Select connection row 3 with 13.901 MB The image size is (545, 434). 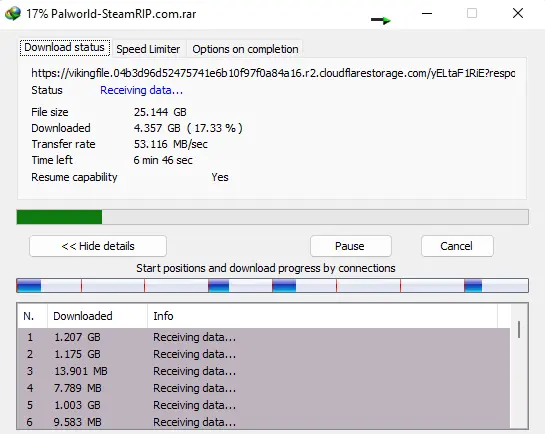point(264,371)
